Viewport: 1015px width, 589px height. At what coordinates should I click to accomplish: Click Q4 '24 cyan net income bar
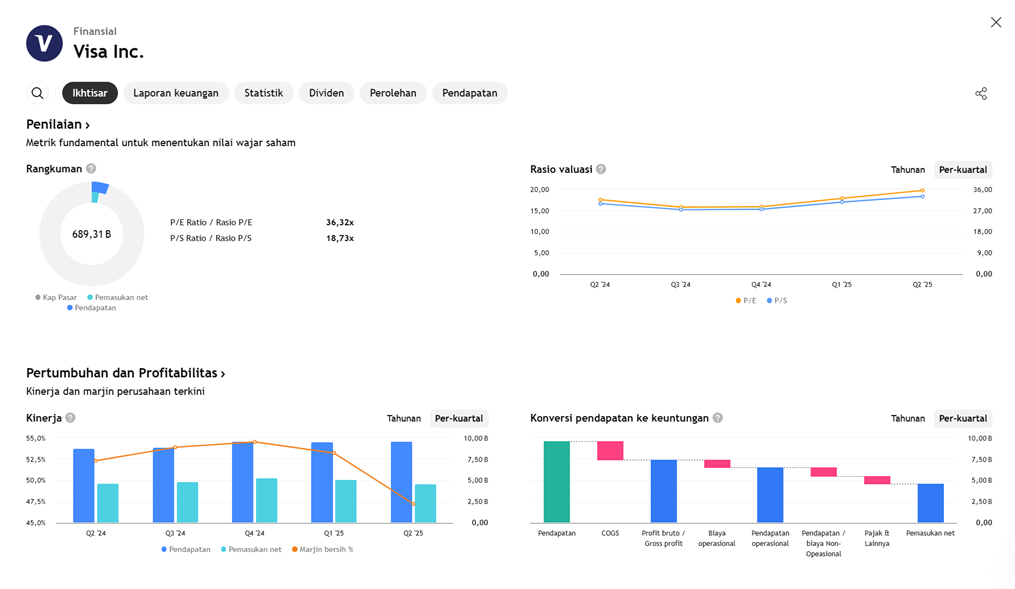(x=267, y=500)
